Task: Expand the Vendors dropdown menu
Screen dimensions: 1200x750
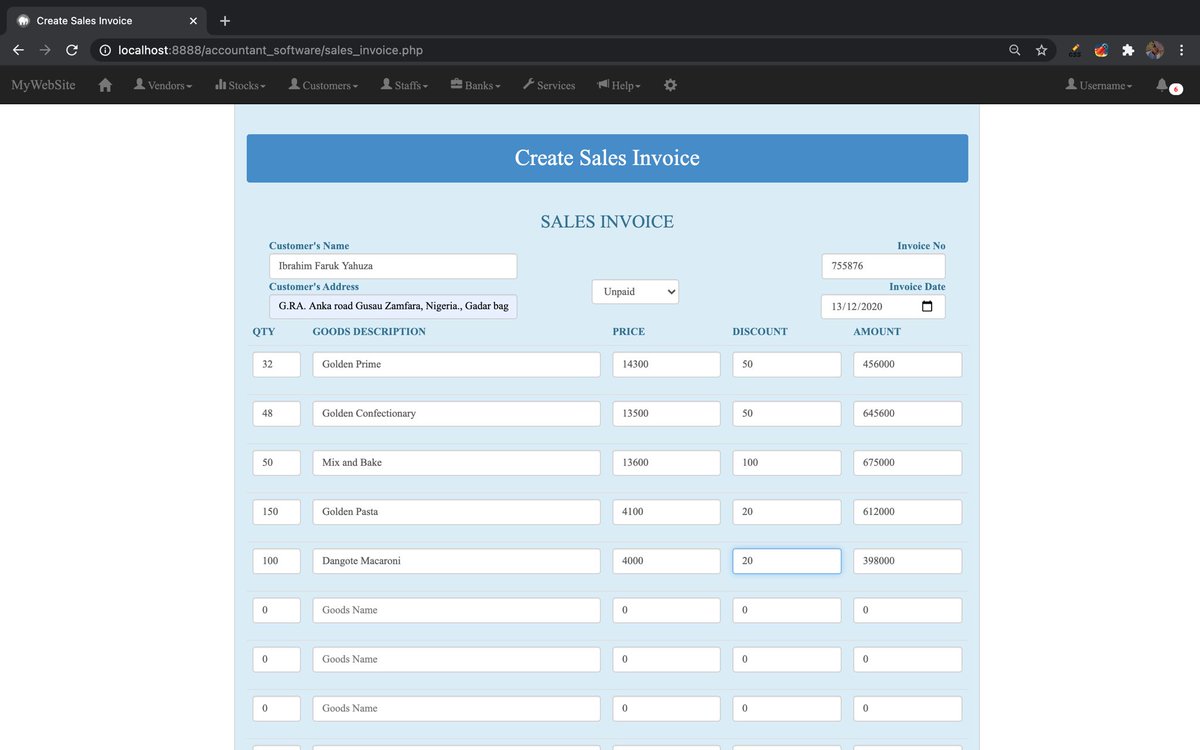Action: coord(163,85)
